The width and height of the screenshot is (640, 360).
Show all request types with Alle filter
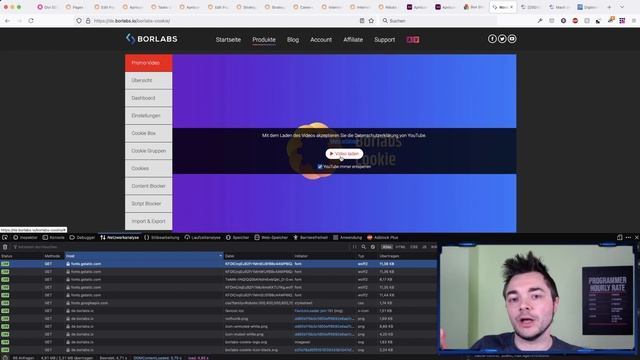point(387,247)
